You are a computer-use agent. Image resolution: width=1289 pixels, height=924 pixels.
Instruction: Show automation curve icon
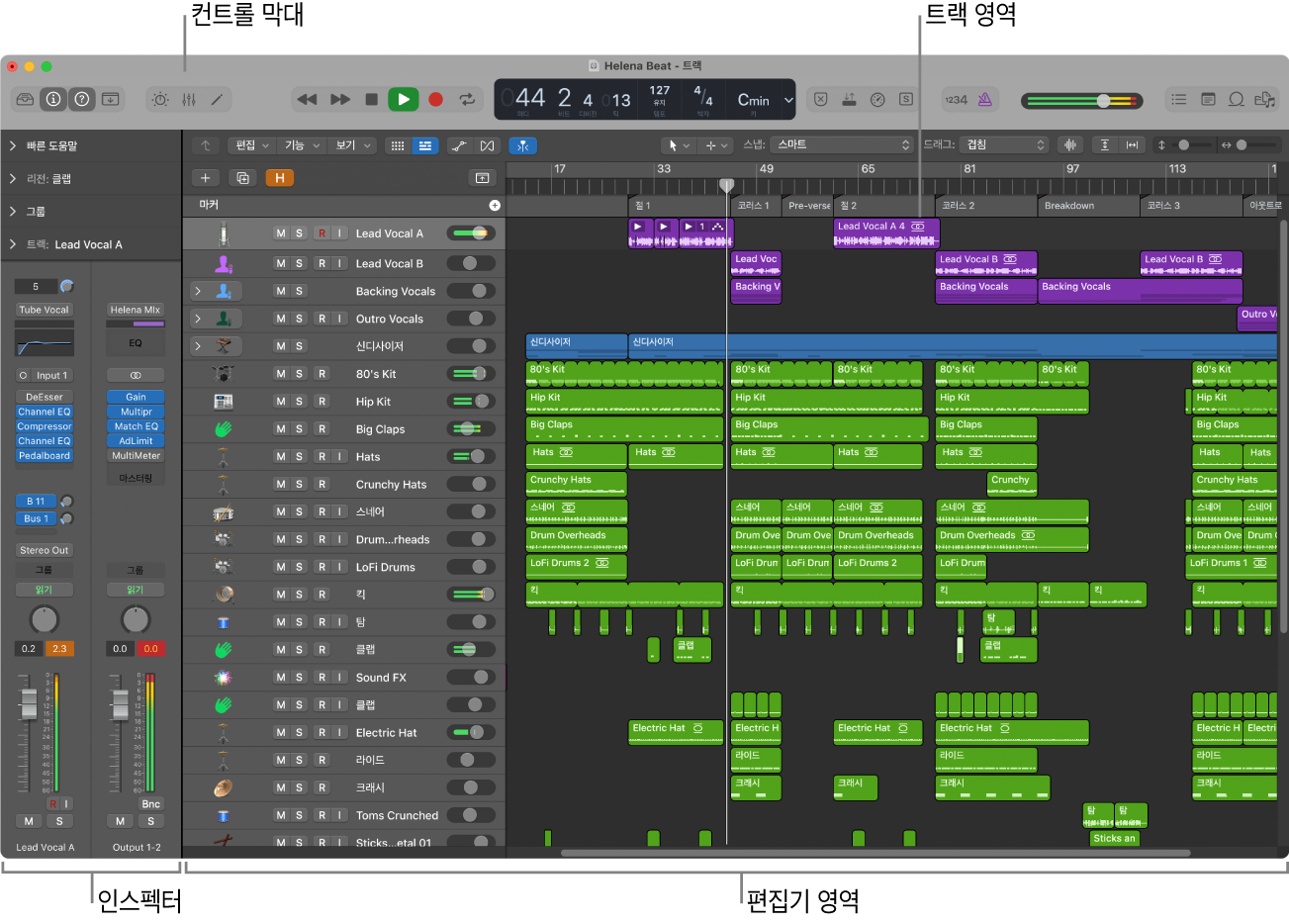coord(459,145)
